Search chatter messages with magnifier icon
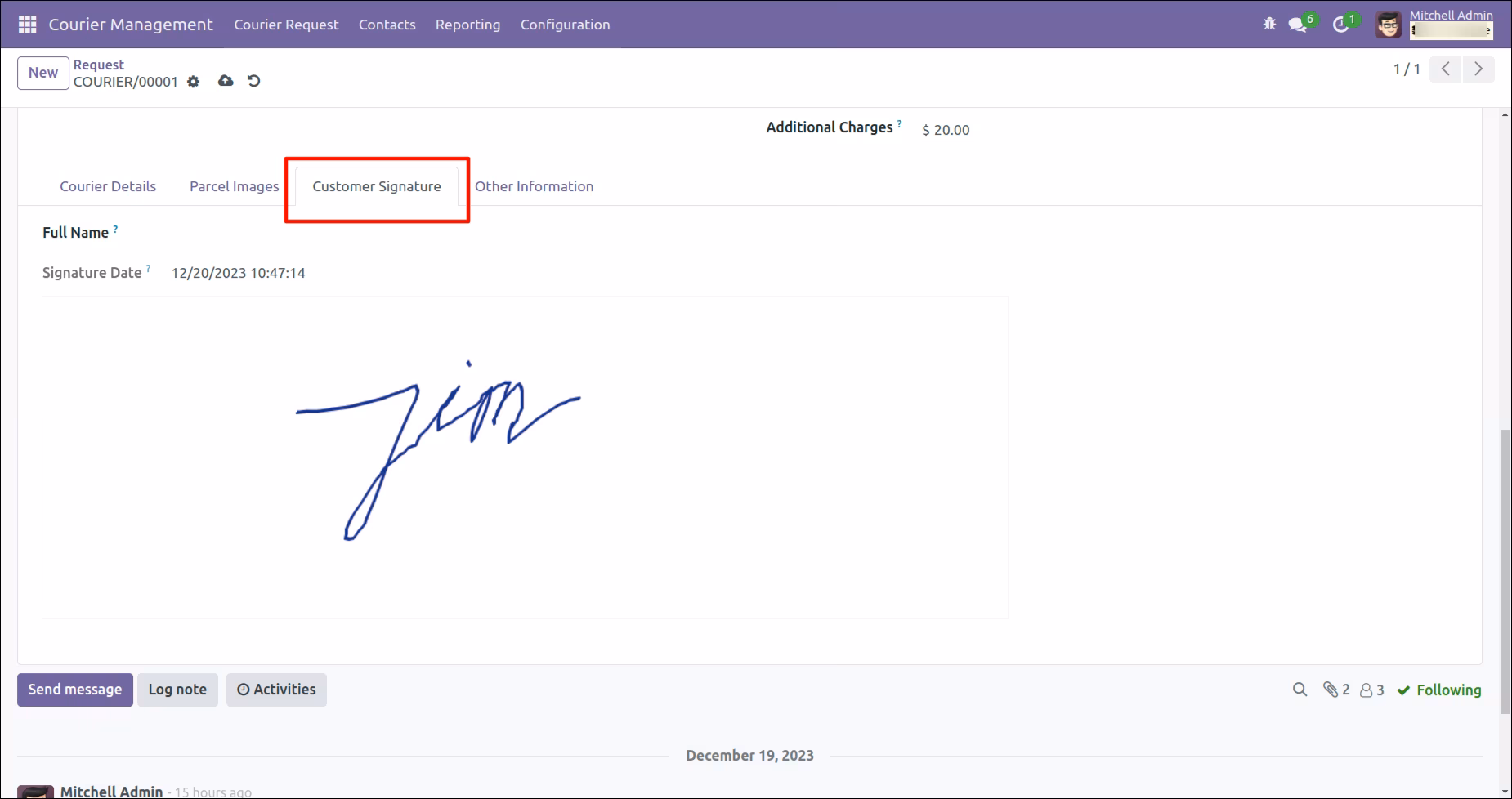Image resolution: width=1512 pixels, height=799 pixels. tap(1300, 690)
